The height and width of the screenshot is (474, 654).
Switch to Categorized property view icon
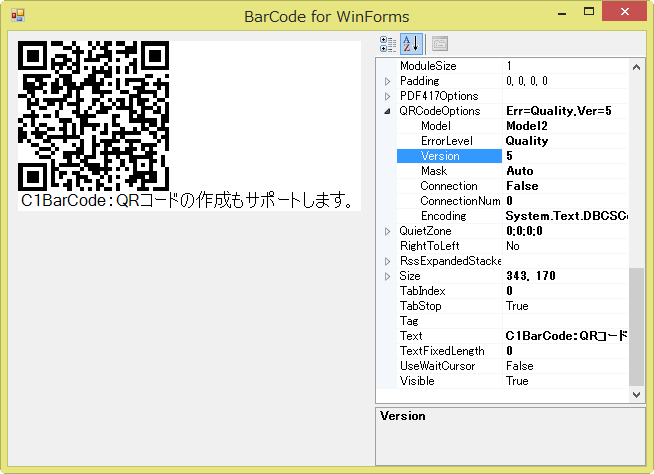click(x=388, y=44)
